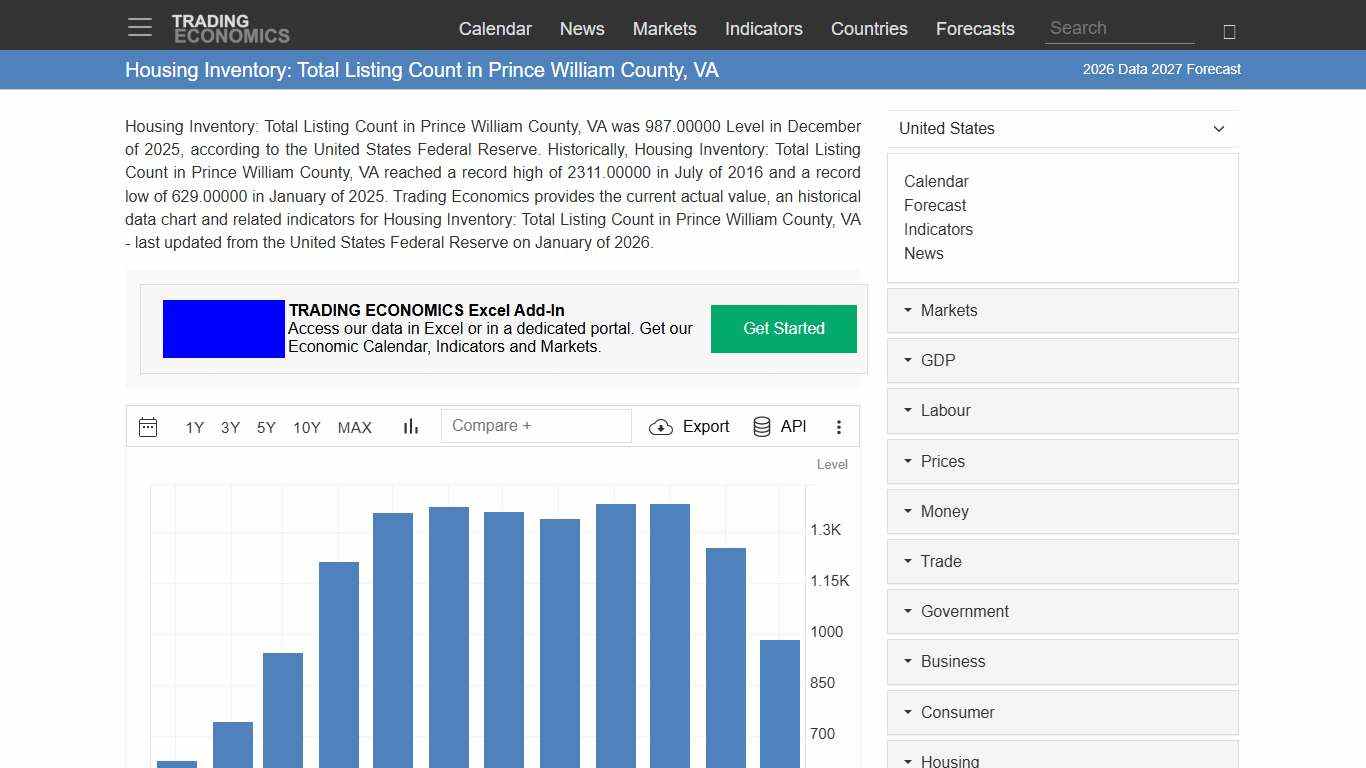The width and height of the screenshot is (1366, 768).
Task: Select the MAX time range
Action: click(355, 427)
